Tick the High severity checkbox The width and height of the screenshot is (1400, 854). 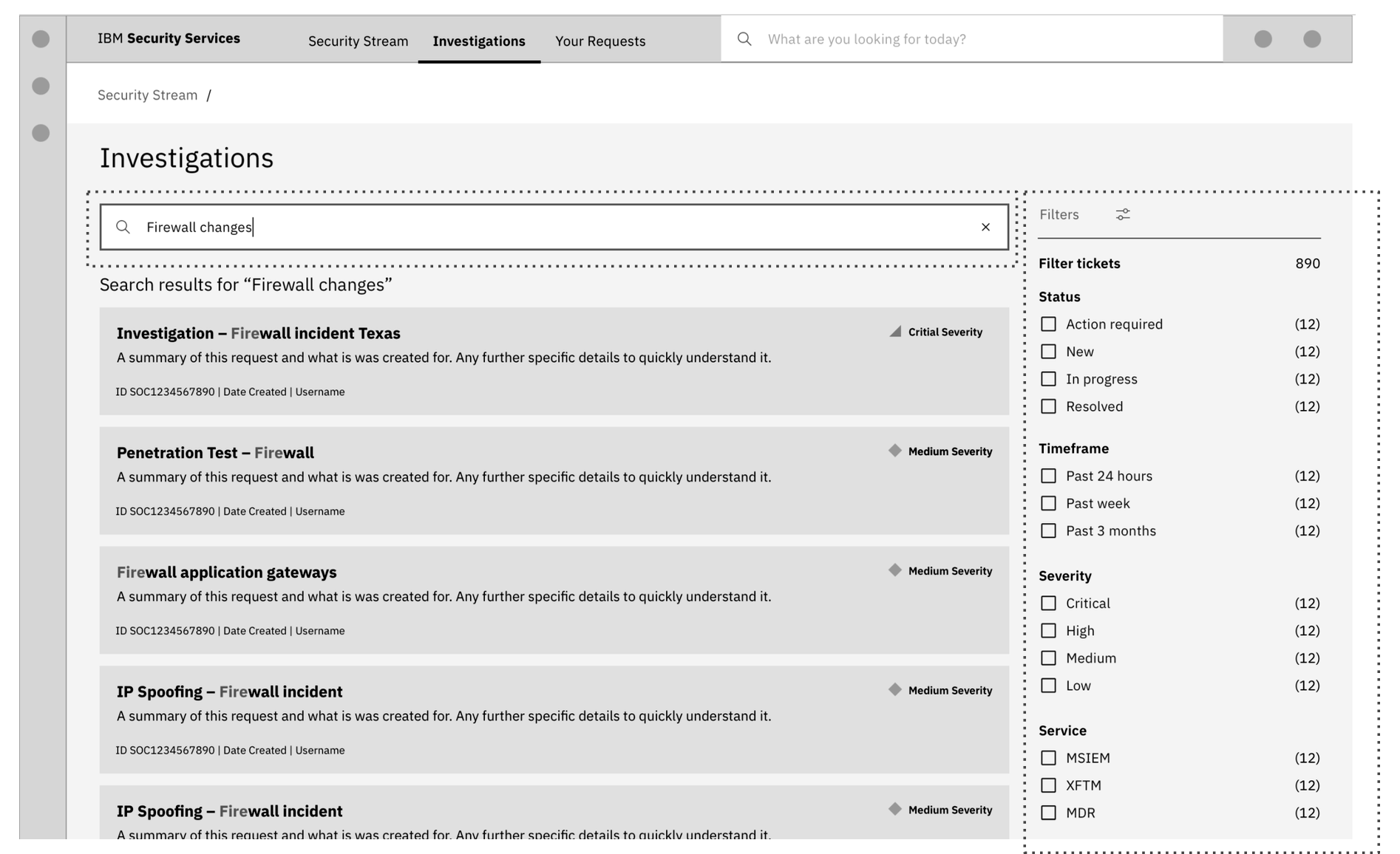tap(1048, 631)
